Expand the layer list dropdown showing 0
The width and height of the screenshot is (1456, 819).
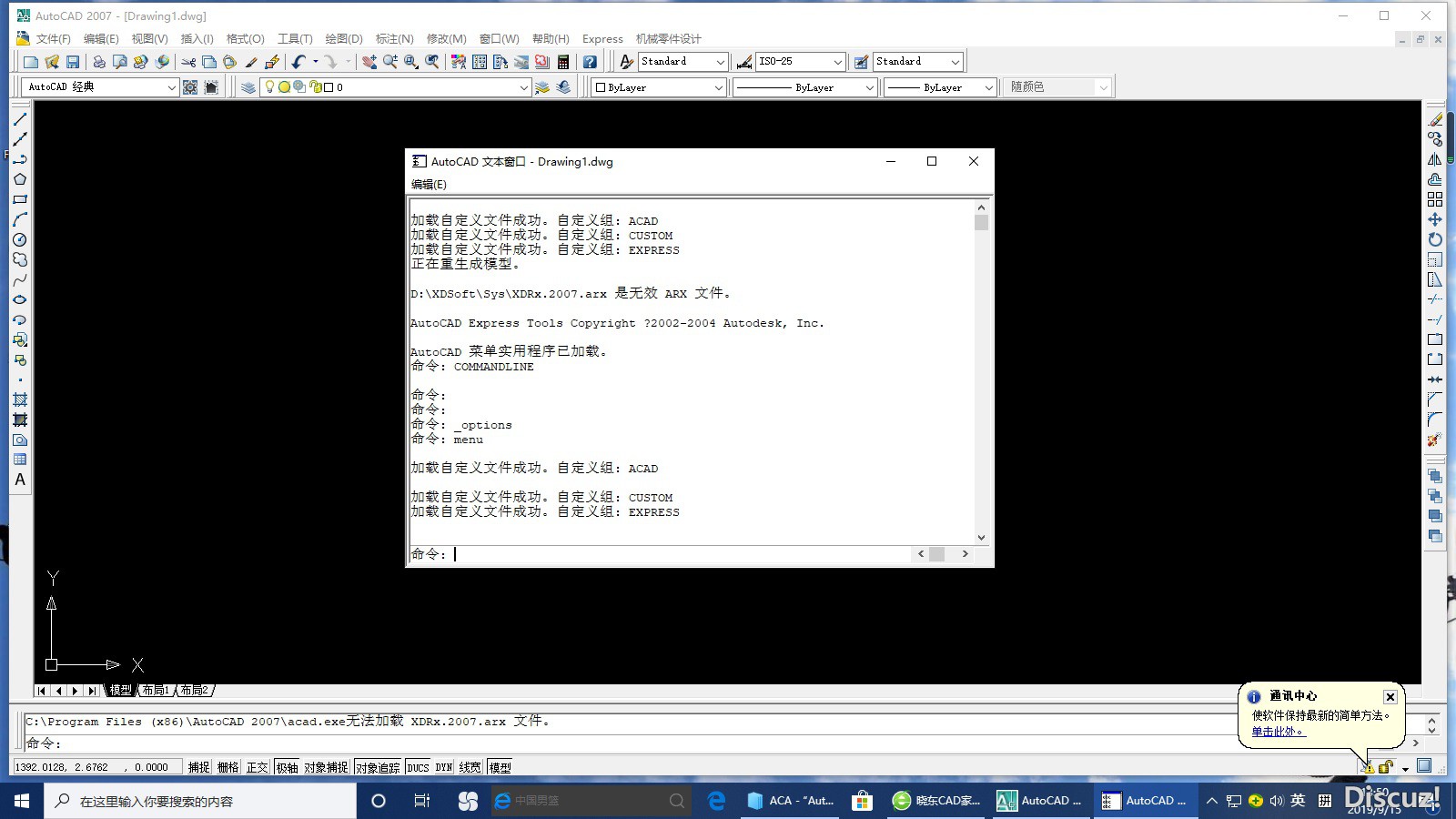pos(523,87)
